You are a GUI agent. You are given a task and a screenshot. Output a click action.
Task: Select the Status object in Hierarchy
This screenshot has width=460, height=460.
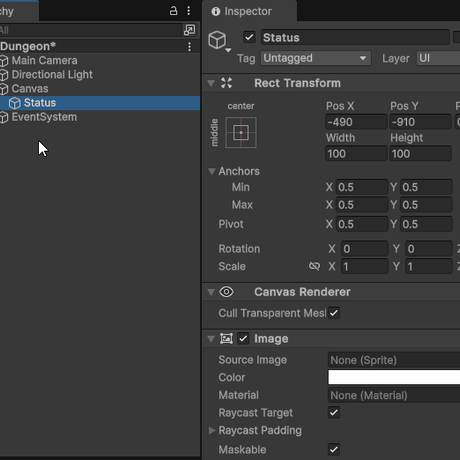click(x=100, y=103)
